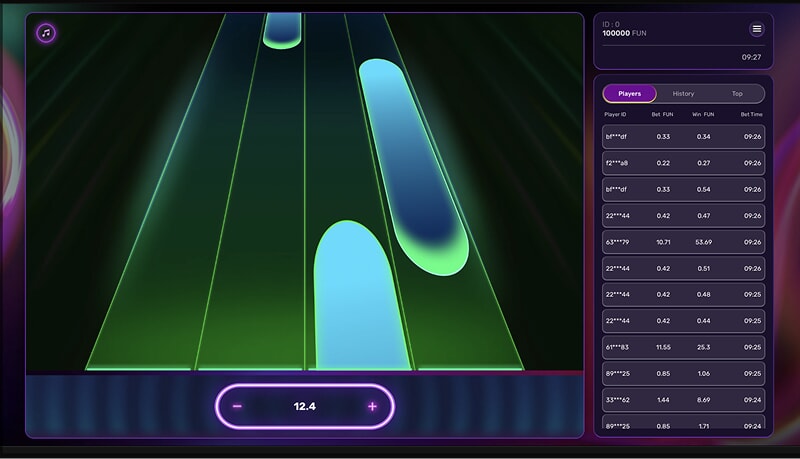Select the 33***62 player row
The width and height of the screenshot is (800, 459).
[683, 400]
